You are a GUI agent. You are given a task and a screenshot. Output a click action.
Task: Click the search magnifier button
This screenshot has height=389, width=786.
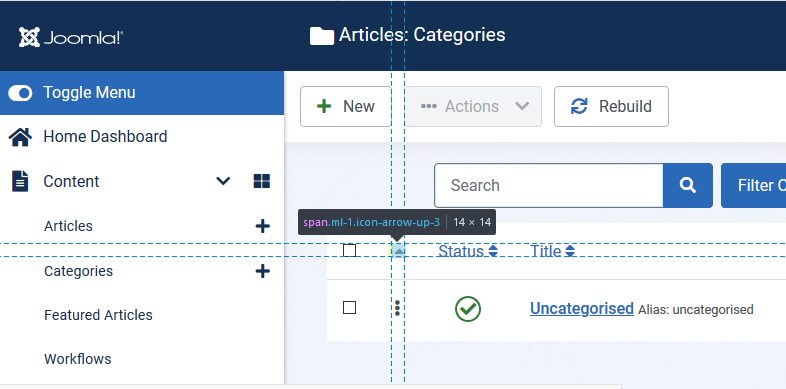(688, 185)
